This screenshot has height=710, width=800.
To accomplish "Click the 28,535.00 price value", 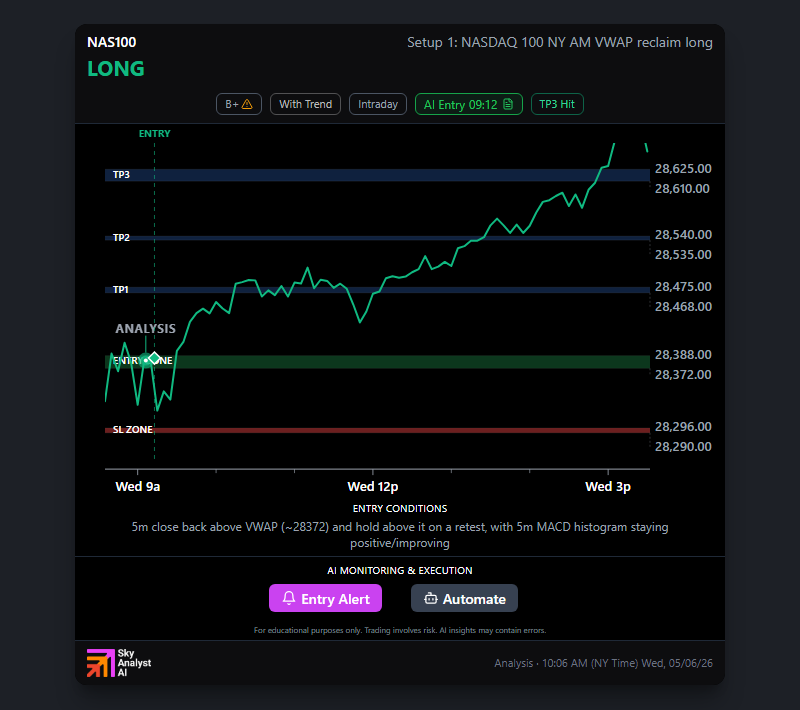I will click(683, 255).
